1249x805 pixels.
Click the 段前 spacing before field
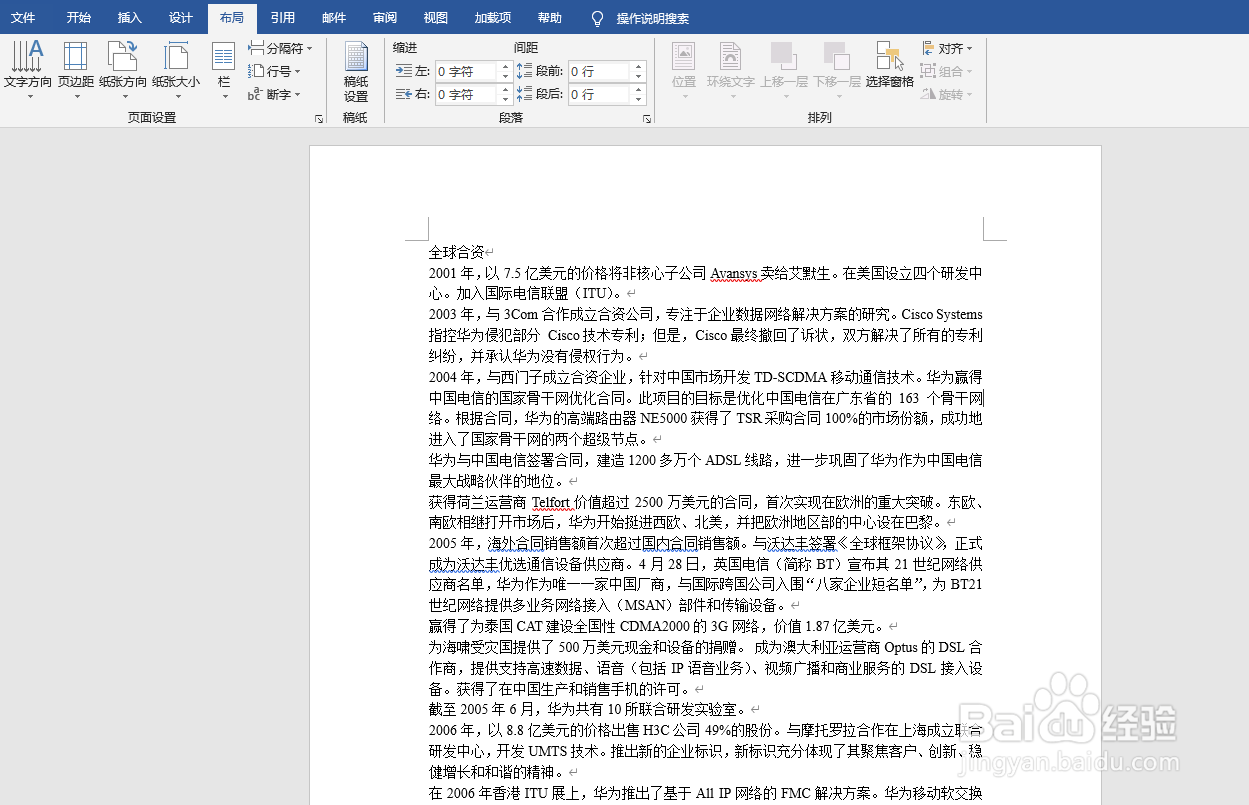(599, 71)
